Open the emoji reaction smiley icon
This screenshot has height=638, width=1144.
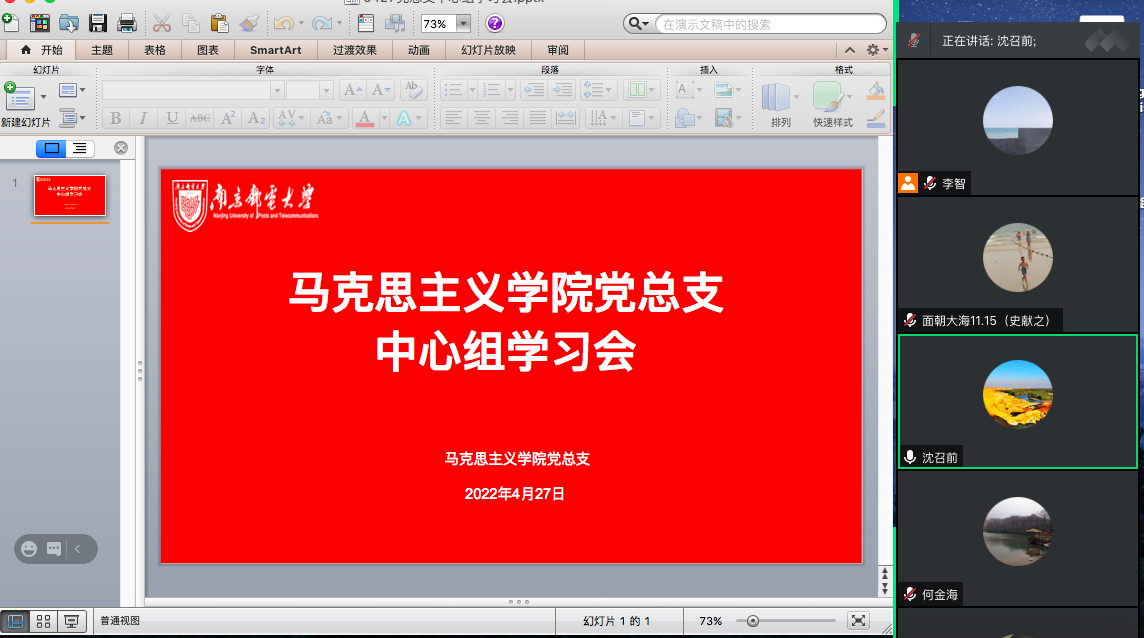tap(29, 548)
